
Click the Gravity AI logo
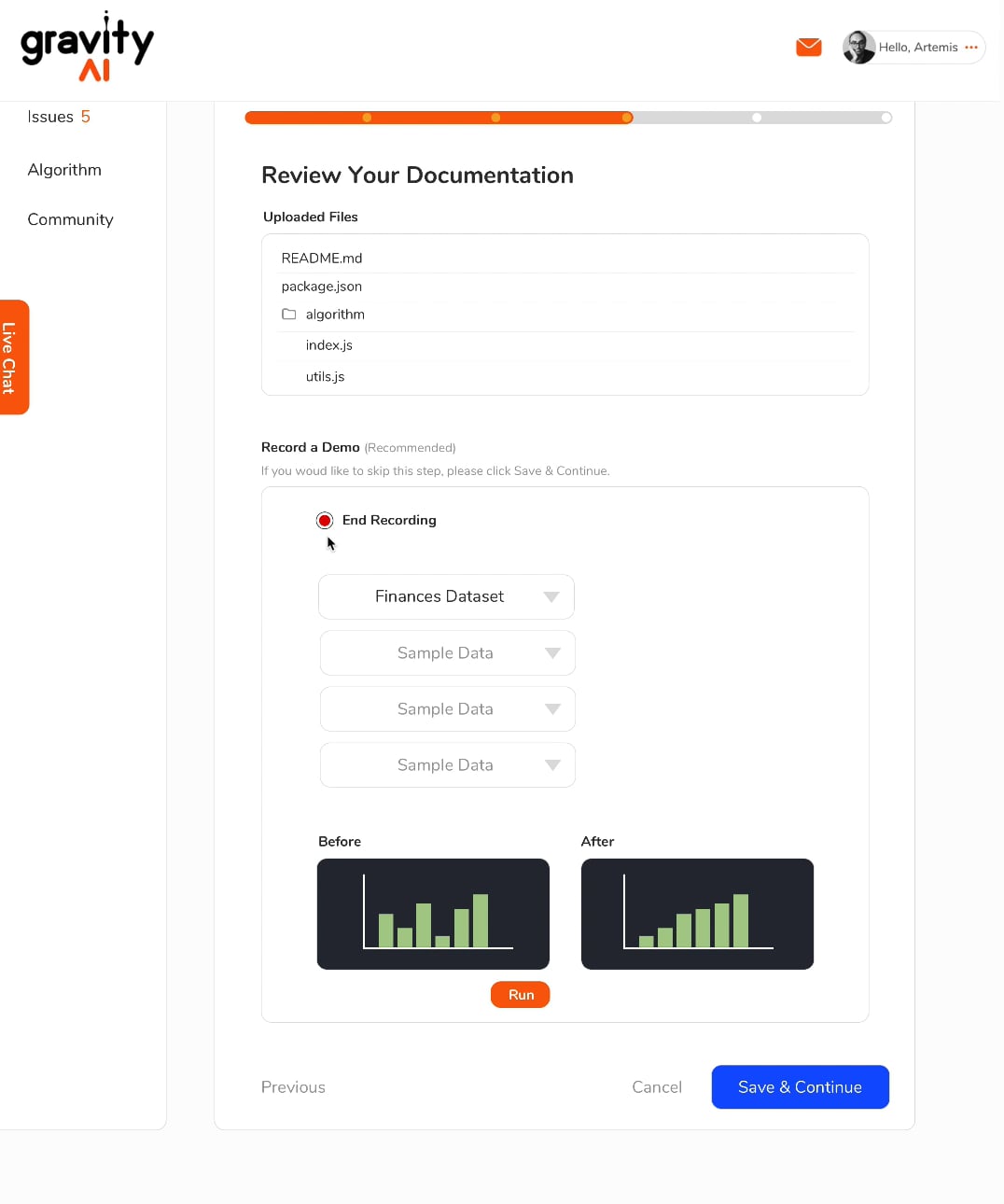point(87,48)
